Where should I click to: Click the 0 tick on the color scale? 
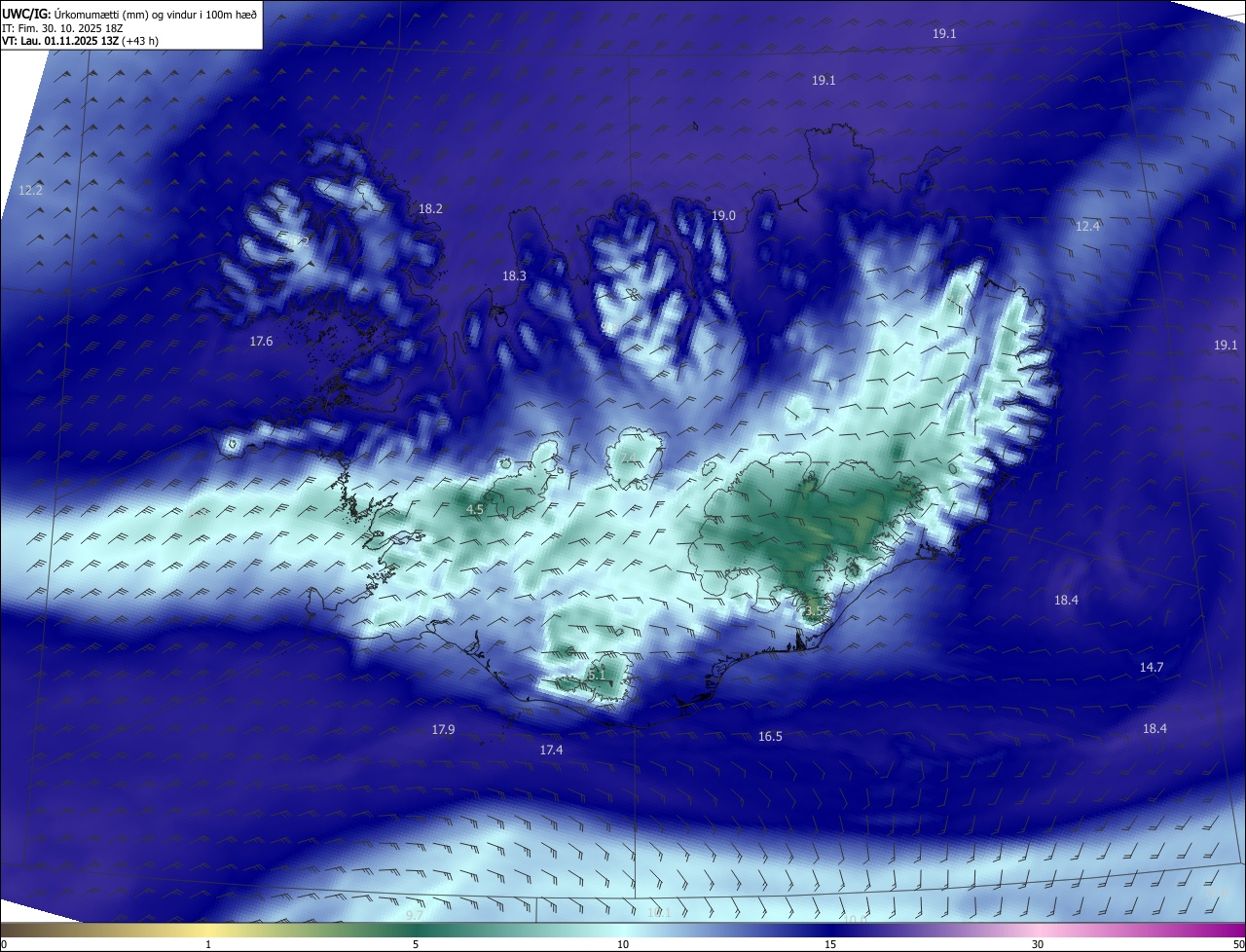coord(3,944)
